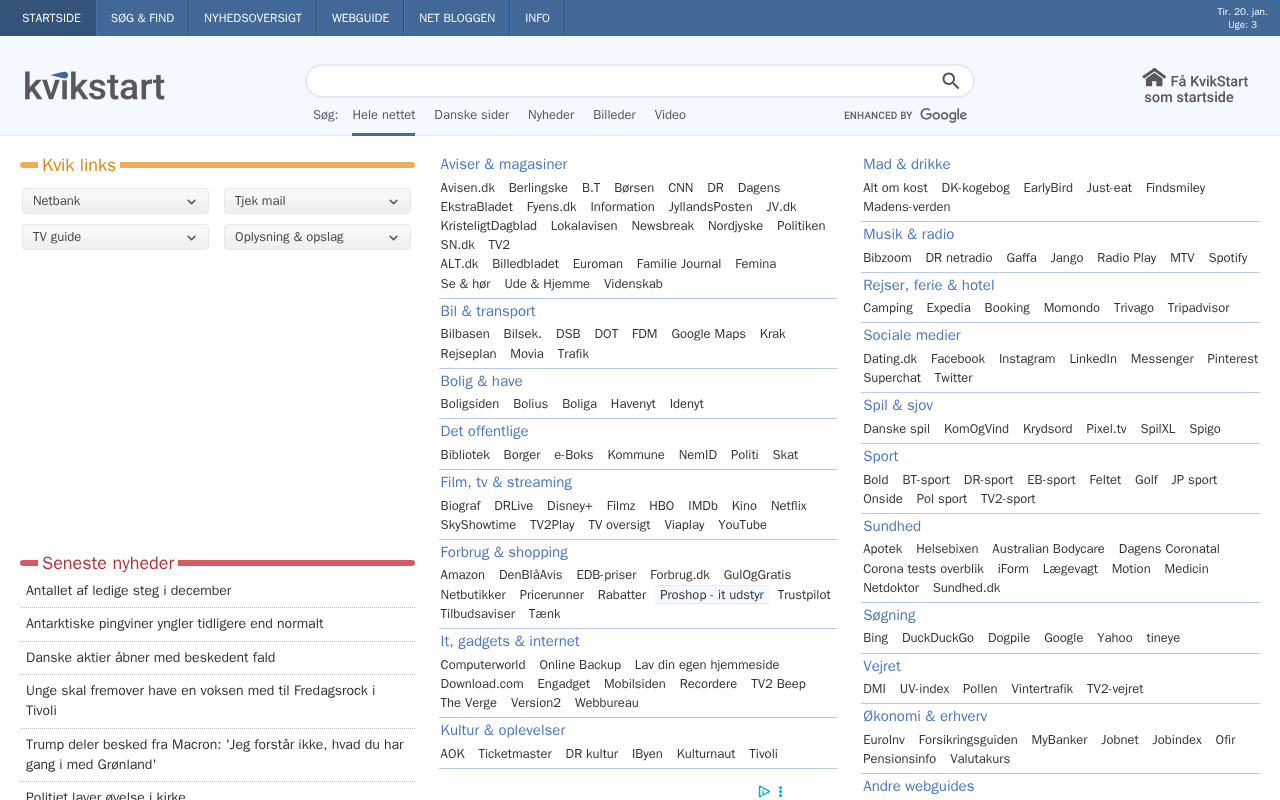Click into the Google search field

(x=620, y=81)
